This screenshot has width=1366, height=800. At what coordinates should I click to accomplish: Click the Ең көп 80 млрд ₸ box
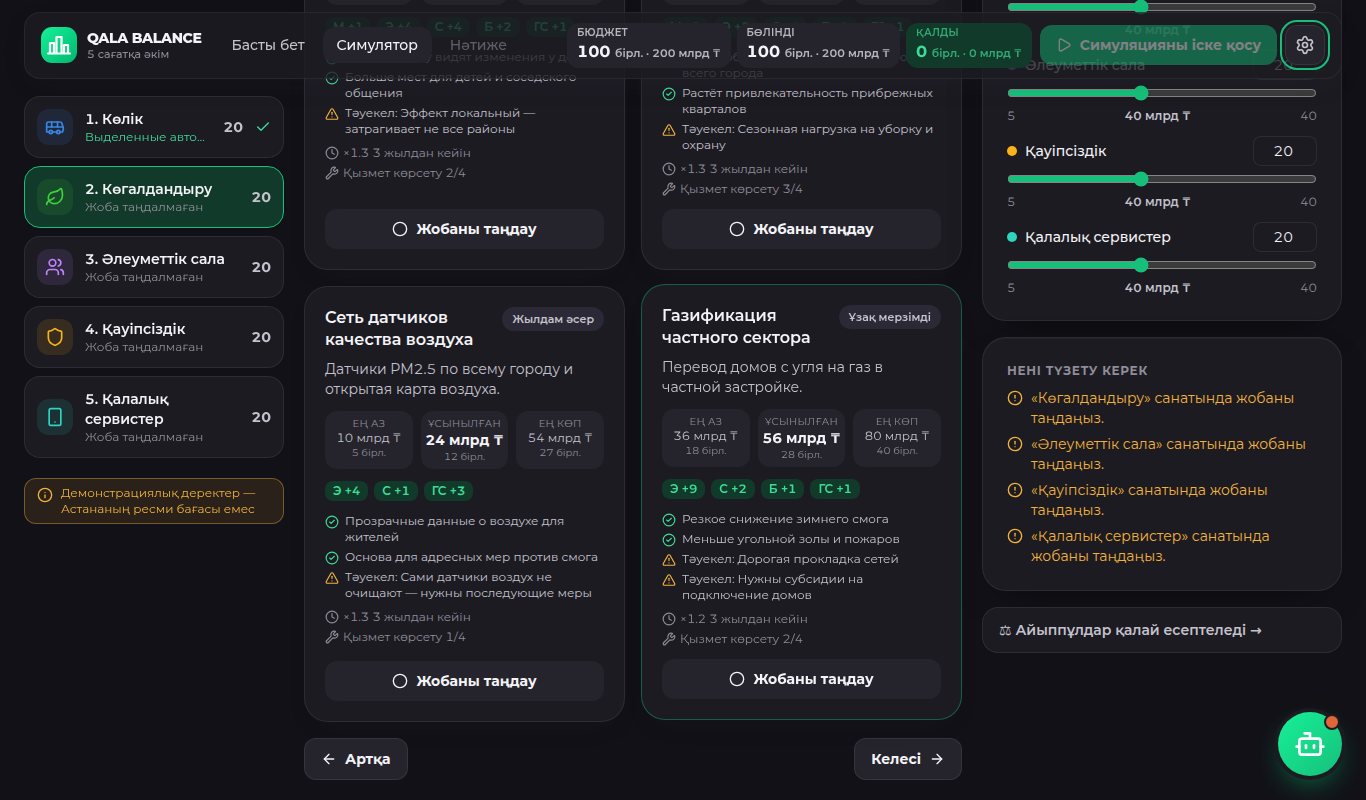[x=897, y=438]
